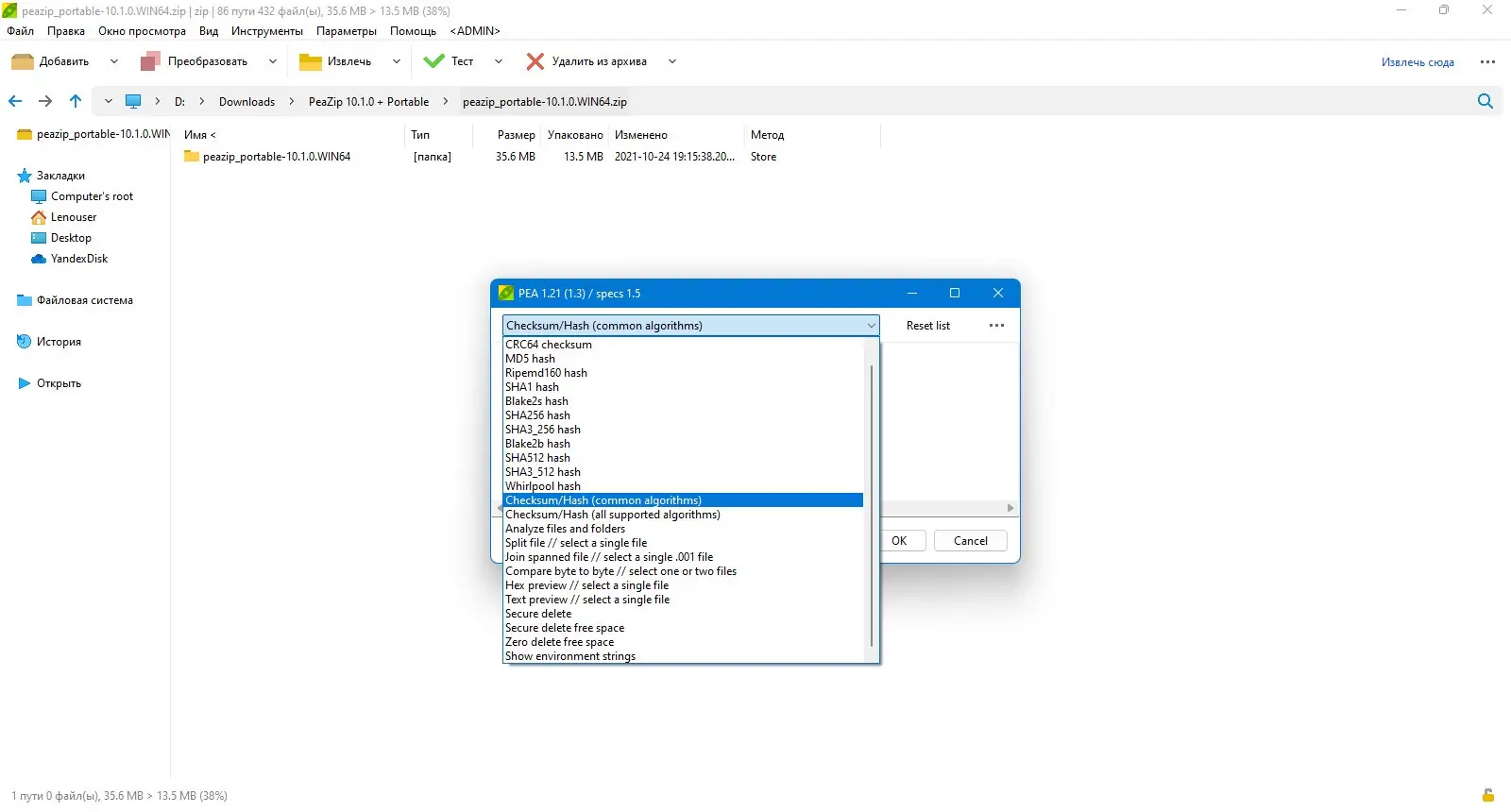
Task: Click the red Delete from archive icon
Action: pos(535,61)
